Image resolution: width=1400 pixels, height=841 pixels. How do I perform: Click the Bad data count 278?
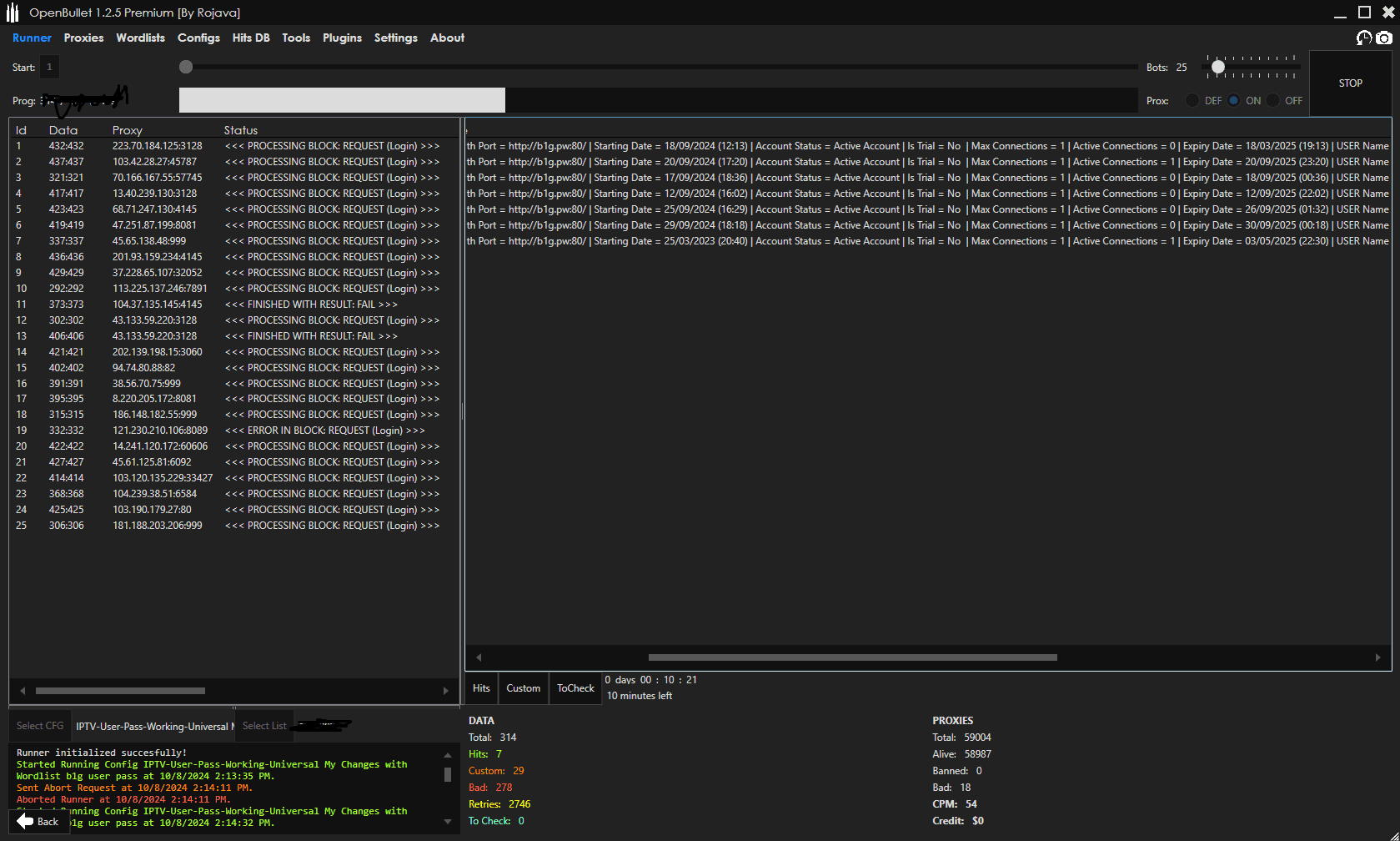(x=504, y=788)
